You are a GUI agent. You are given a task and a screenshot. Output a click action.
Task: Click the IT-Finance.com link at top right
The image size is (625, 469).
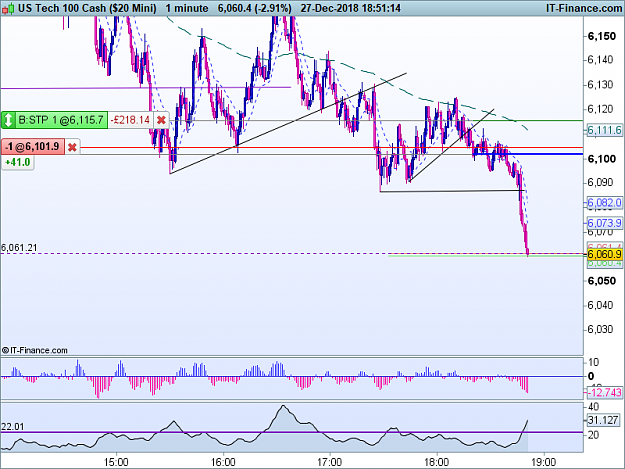click(584, 8)
